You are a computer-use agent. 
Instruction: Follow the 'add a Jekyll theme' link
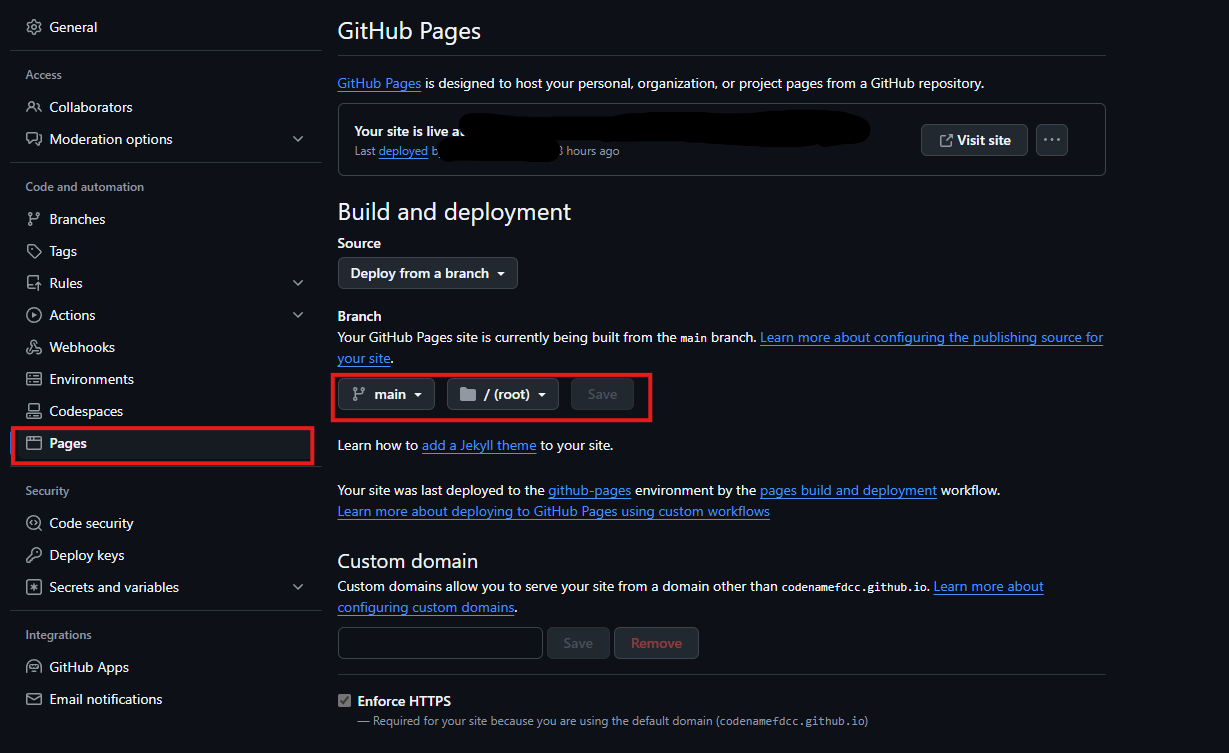[479, 445]
